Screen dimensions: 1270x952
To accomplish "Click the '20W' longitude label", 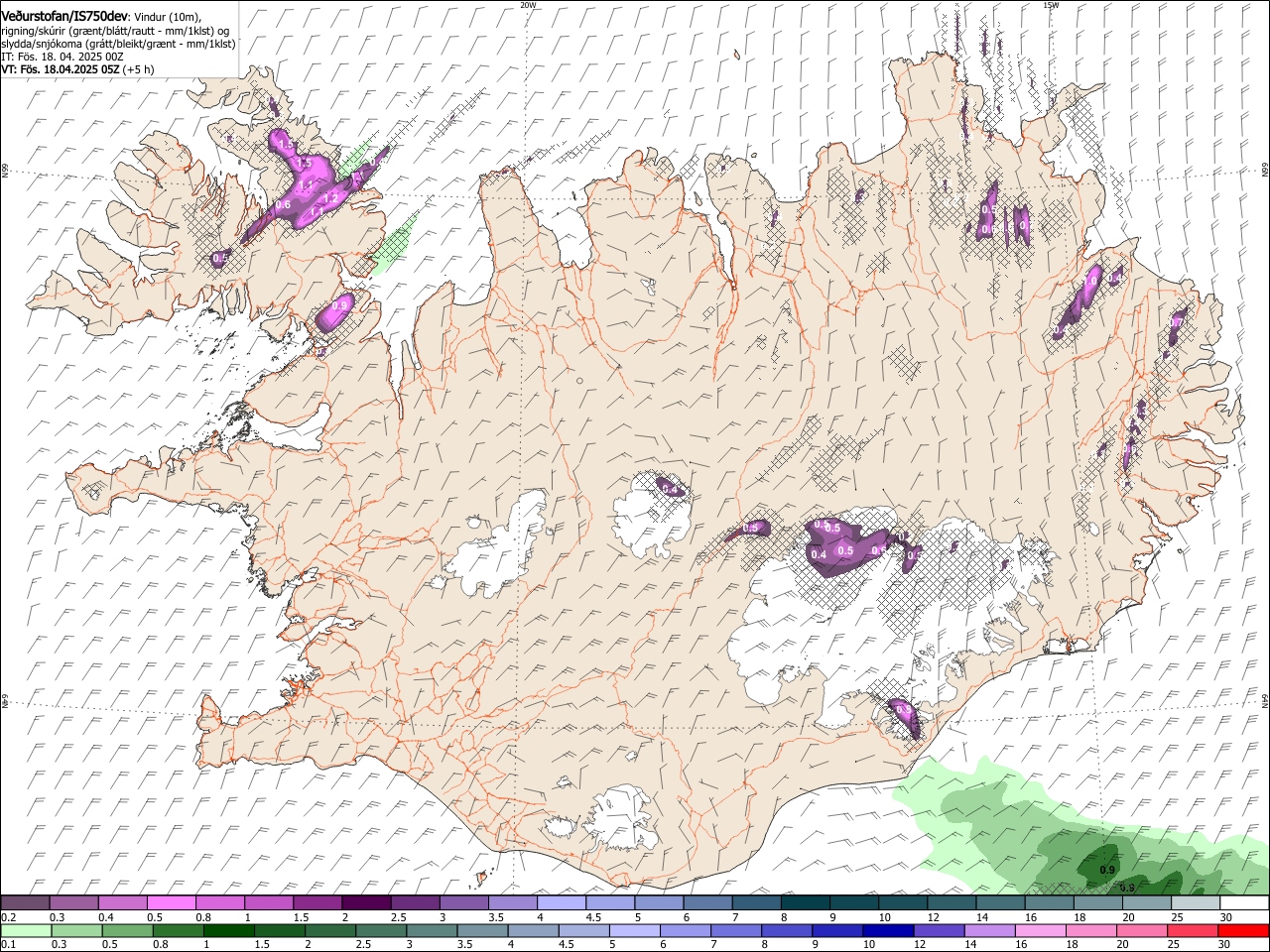I will 528,5.
